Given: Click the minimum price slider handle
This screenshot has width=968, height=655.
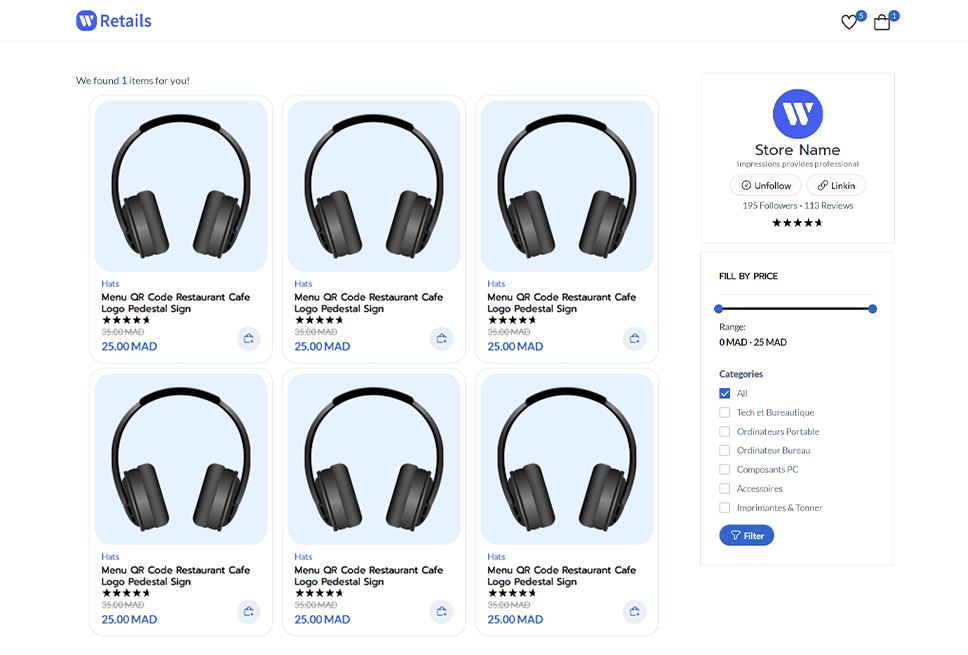Looking at the screenshot, I should (x=719, y=309).
